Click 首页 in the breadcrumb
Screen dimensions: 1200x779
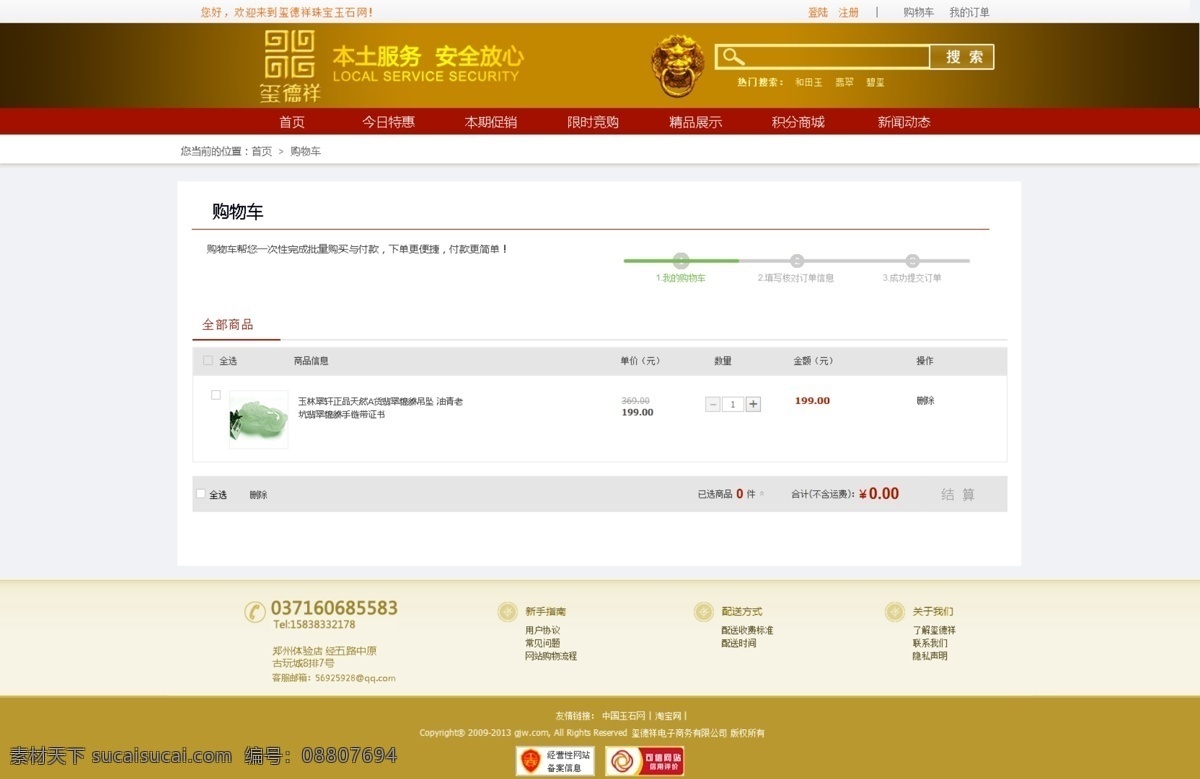pyautogui.click(x=261, y=151)
